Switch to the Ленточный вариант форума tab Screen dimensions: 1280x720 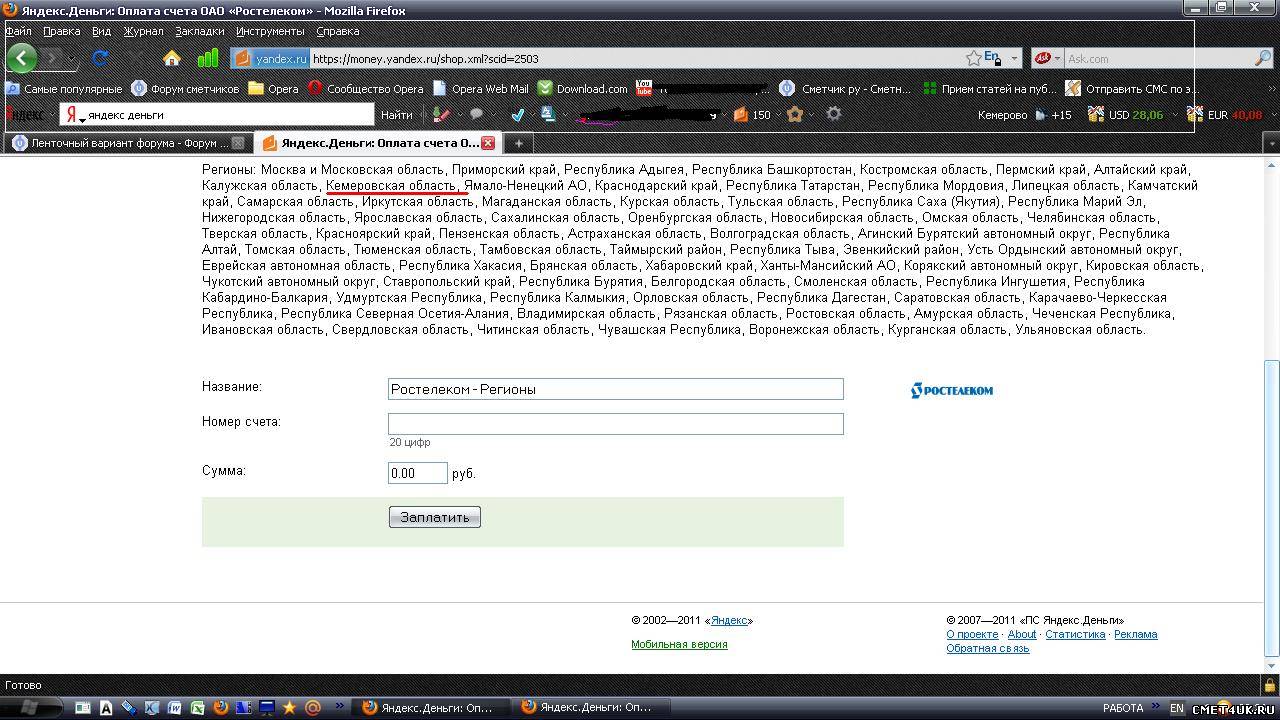point(128,143)
